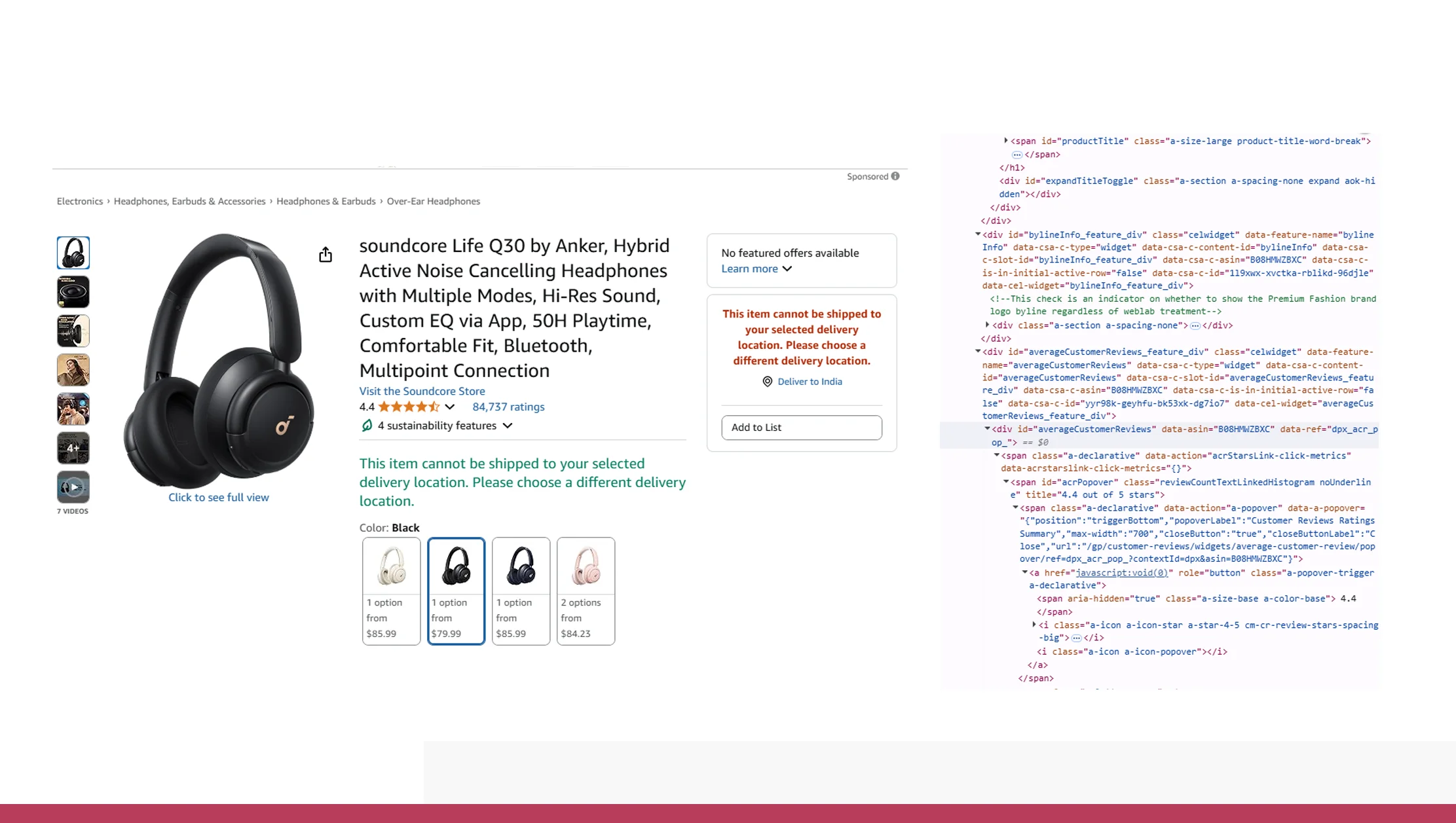Open the 84,737 ratings link
Image resolution: width=1456 pixels, height=823 pixels.
(508, 407)
